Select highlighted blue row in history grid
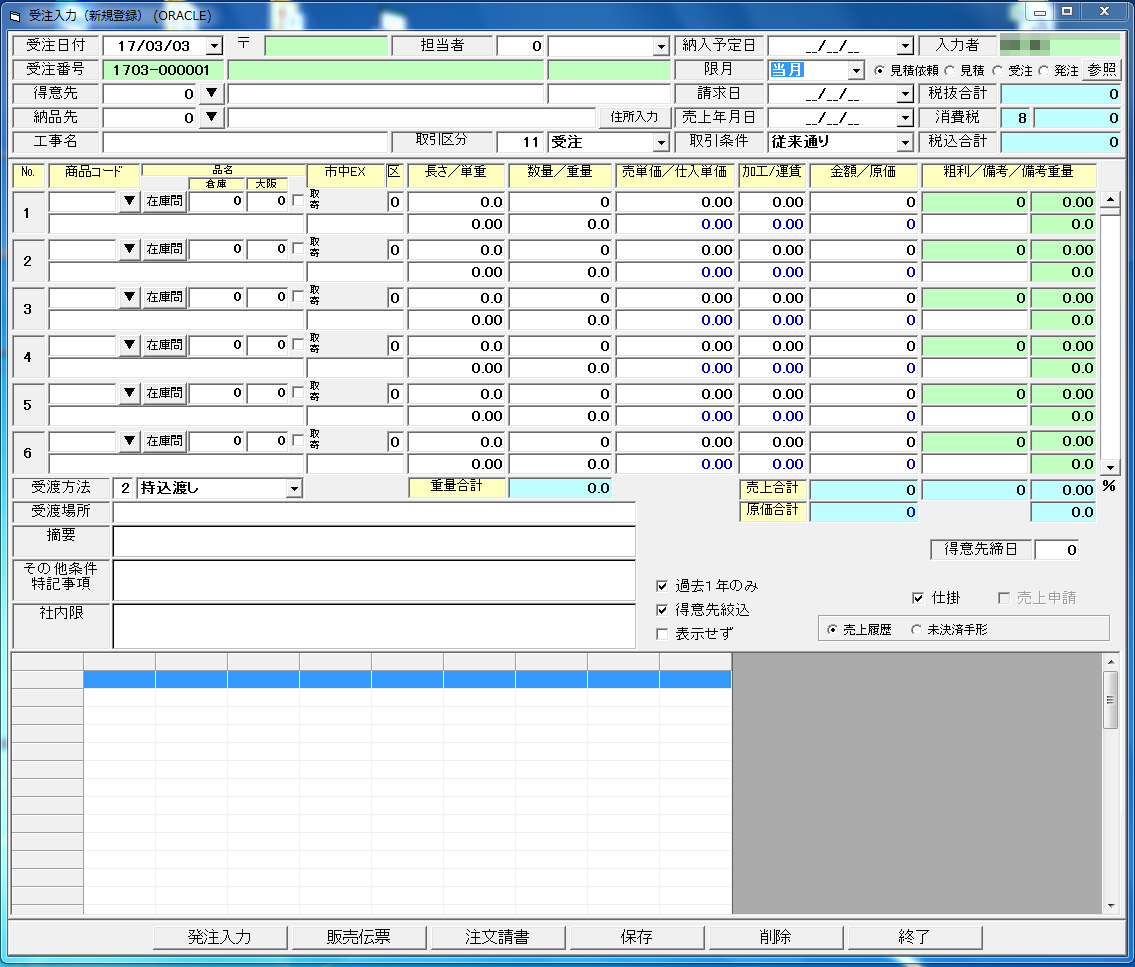 408,679
